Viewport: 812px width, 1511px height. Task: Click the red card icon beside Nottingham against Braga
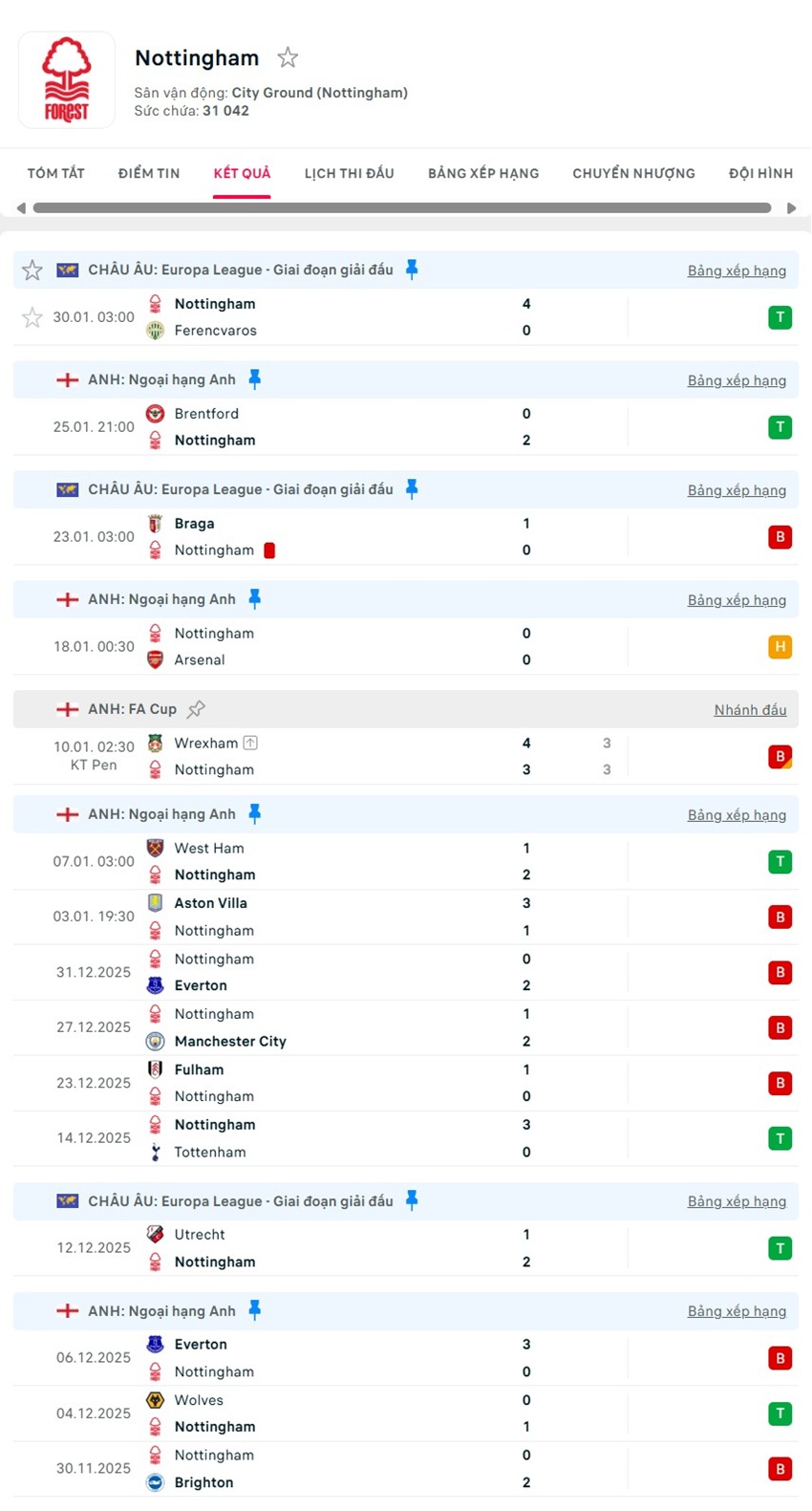coord(269,550)
